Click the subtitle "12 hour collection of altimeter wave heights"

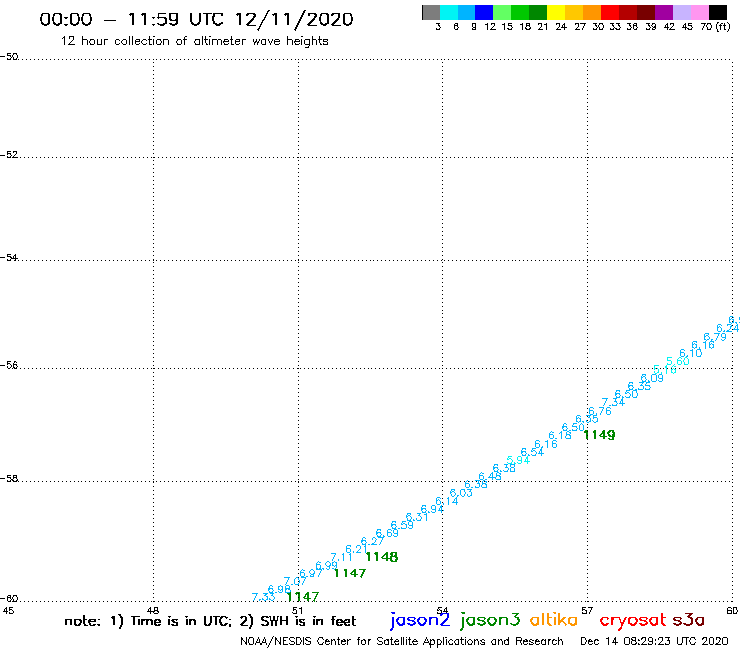pos(194,41)
